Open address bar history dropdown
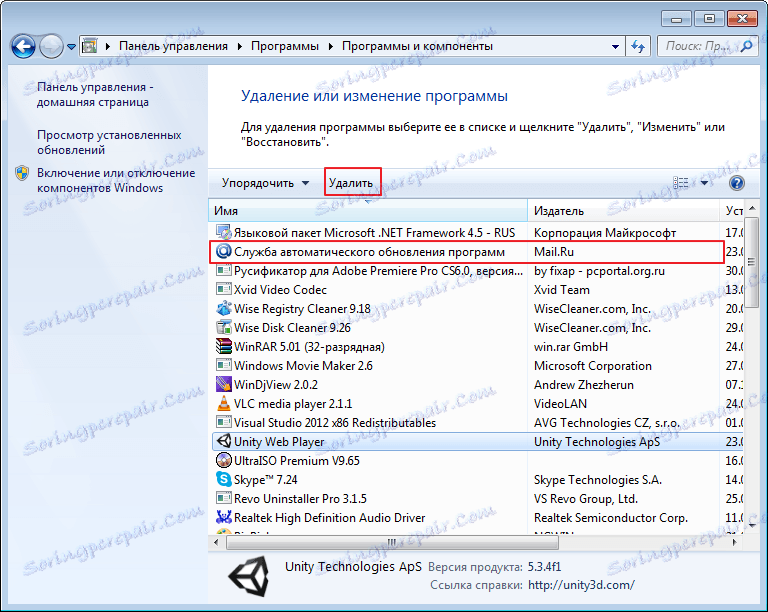Screen dimensions: 768x612 coord(615,47)
